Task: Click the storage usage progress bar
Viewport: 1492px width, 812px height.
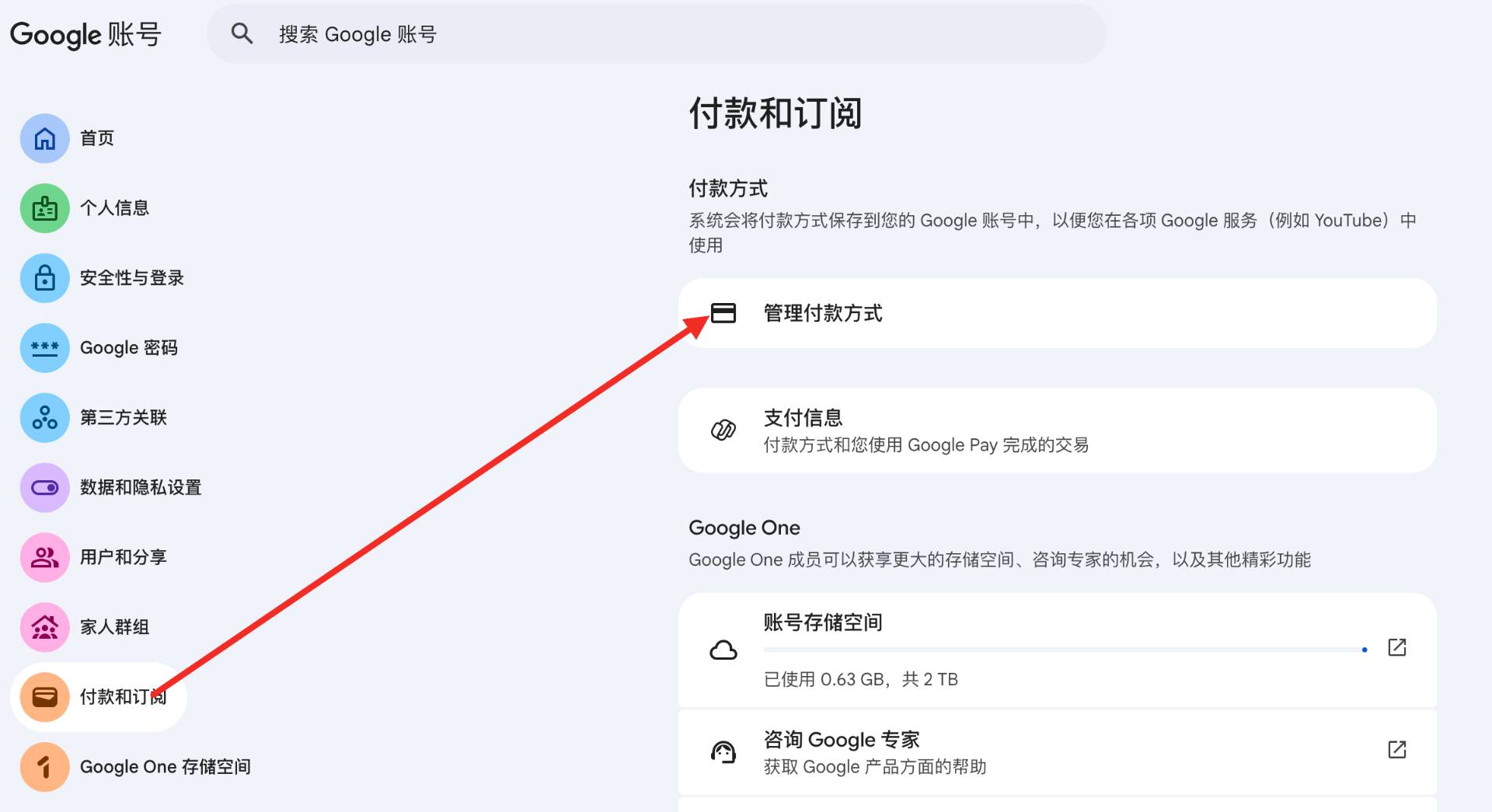Action: click(1065, 650)
